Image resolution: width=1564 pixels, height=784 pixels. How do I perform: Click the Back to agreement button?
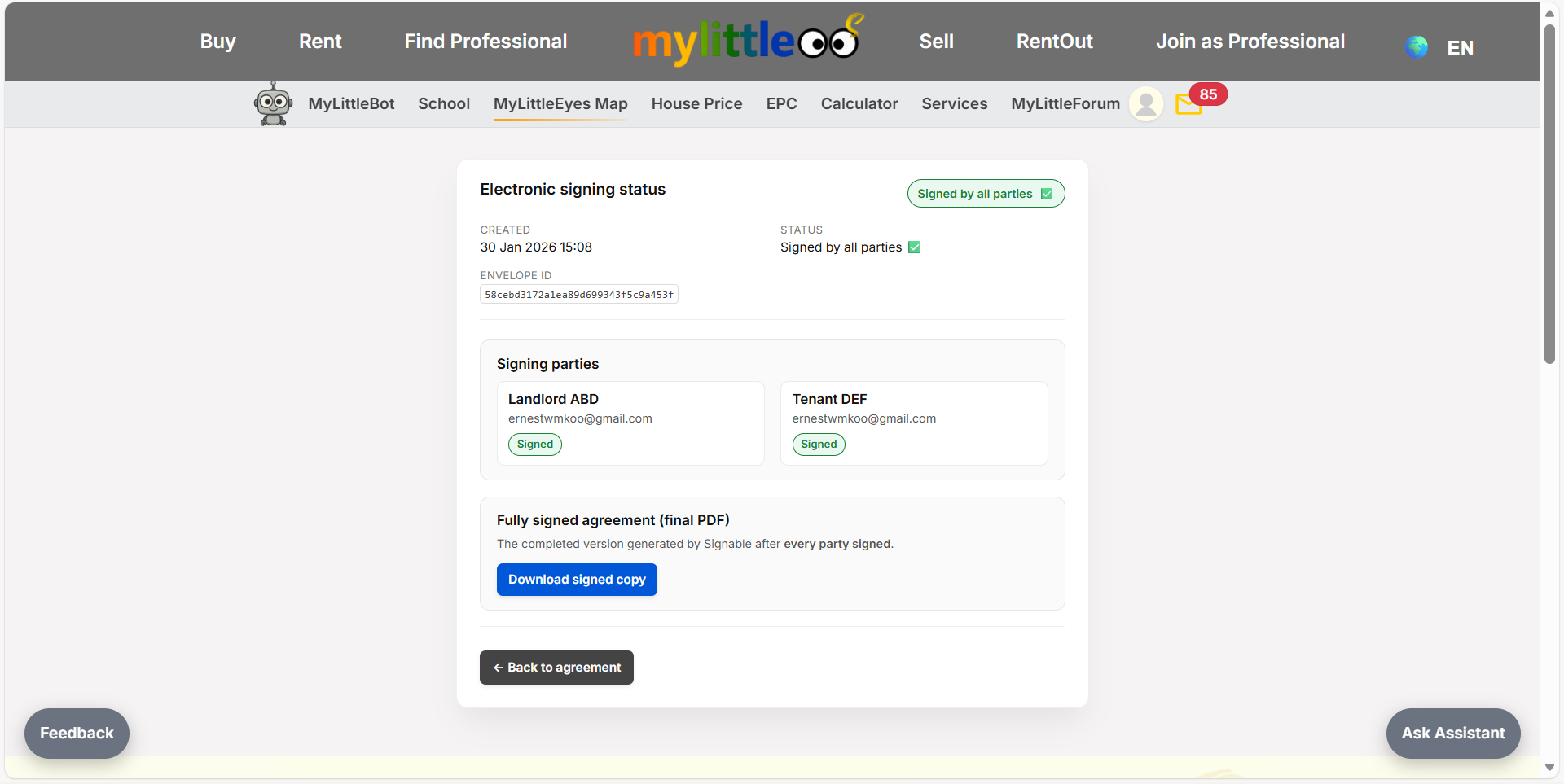(x=556, y=668)
